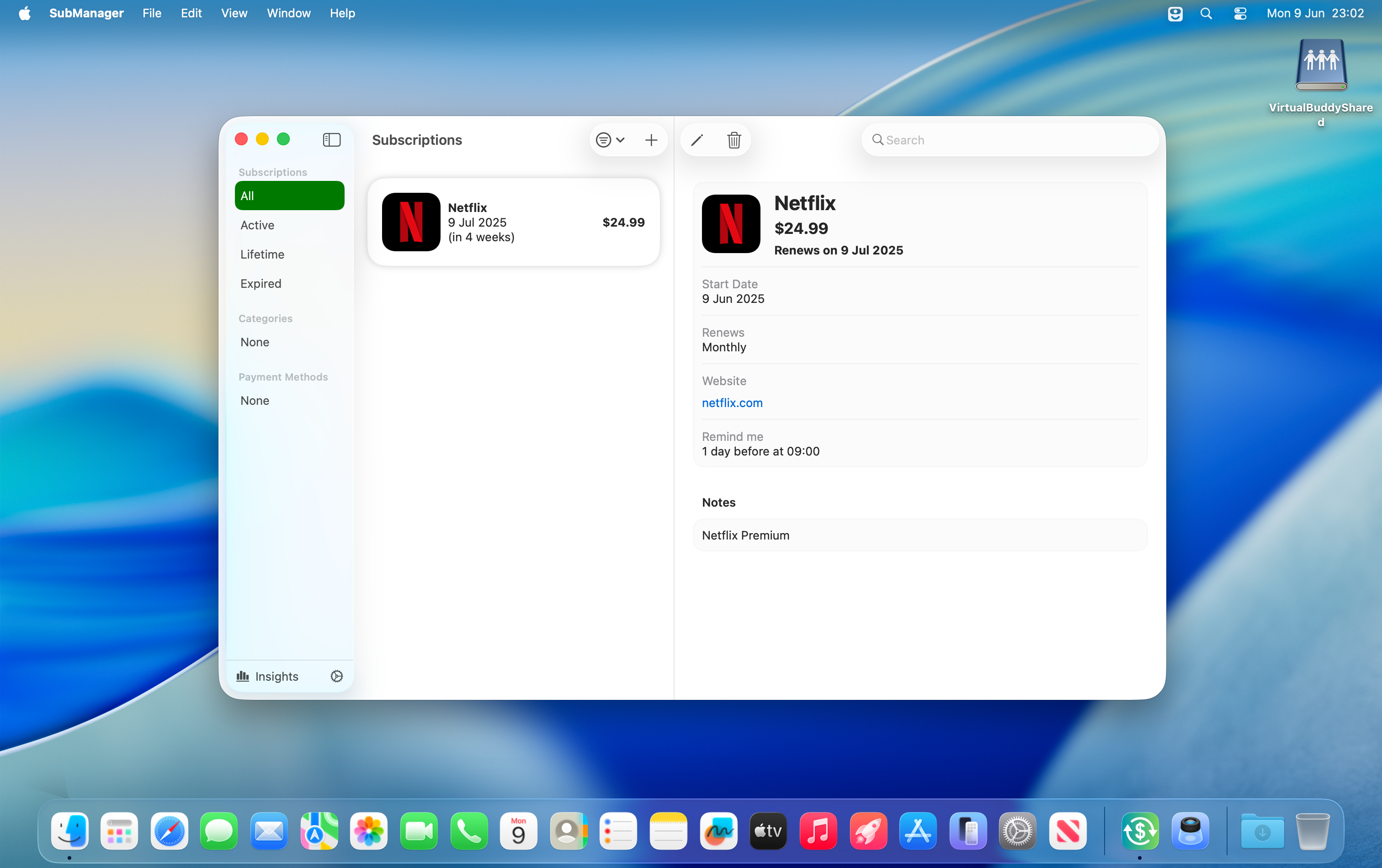Select the All subscriptions filter
This screenshot has height=868, width=1382.
point(289,196)
